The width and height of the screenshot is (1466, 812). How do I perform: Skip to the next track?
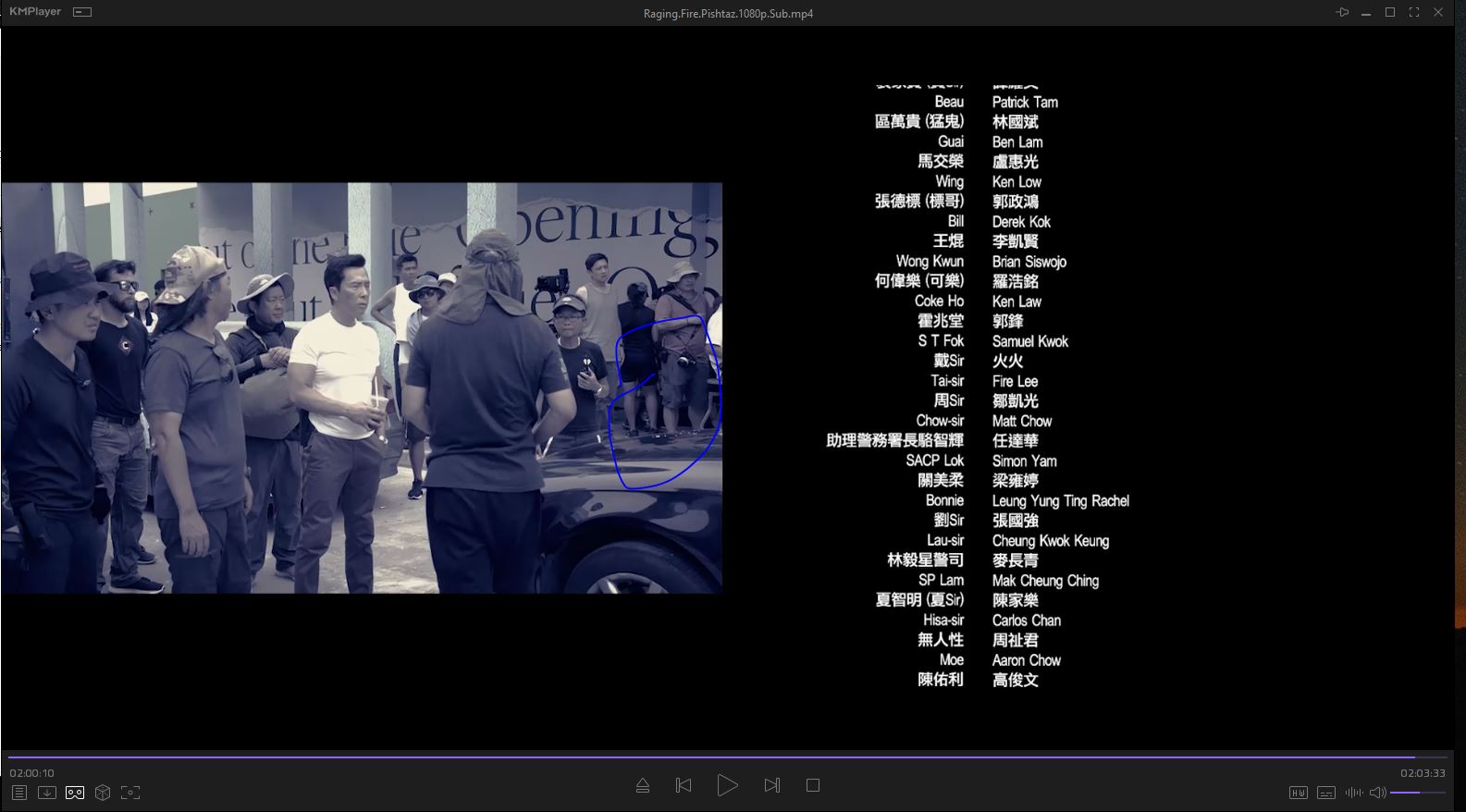(x=772, y=785)
